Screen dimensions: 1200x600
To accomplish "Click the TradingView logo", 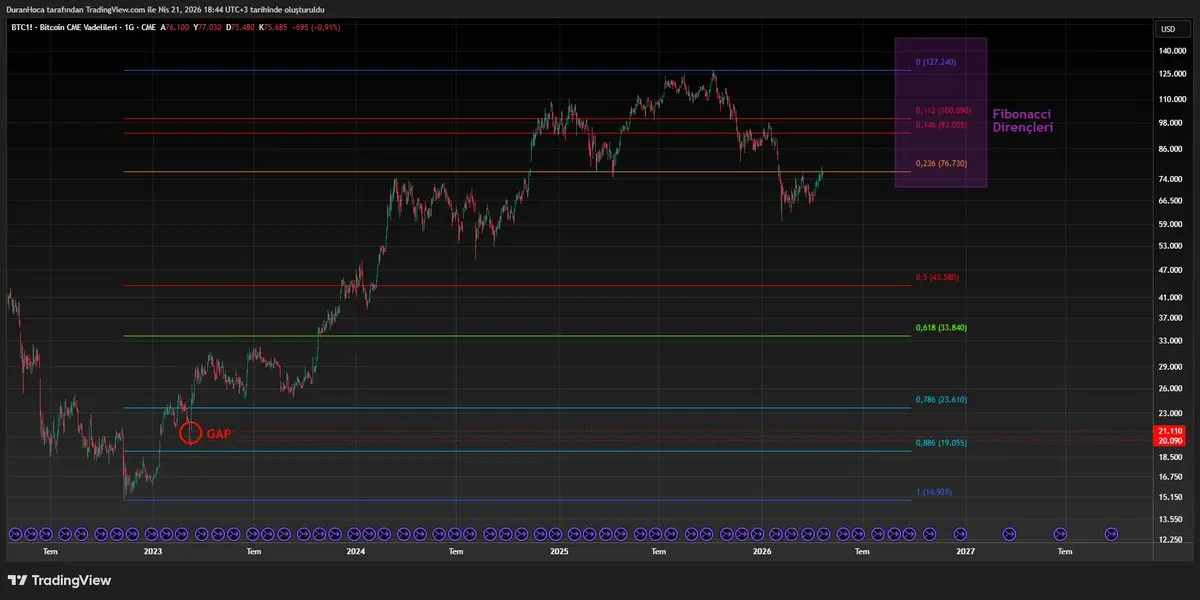I will pos(59,580).
